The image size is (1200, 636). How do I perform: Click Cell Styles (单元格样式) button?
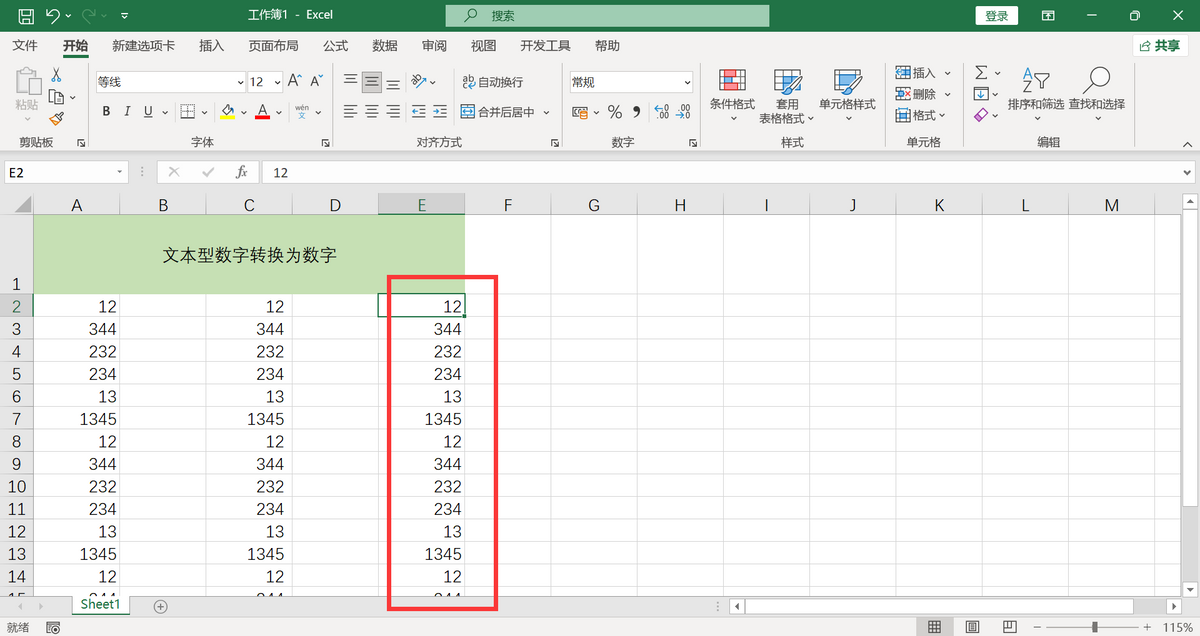[x=847, y=96]
